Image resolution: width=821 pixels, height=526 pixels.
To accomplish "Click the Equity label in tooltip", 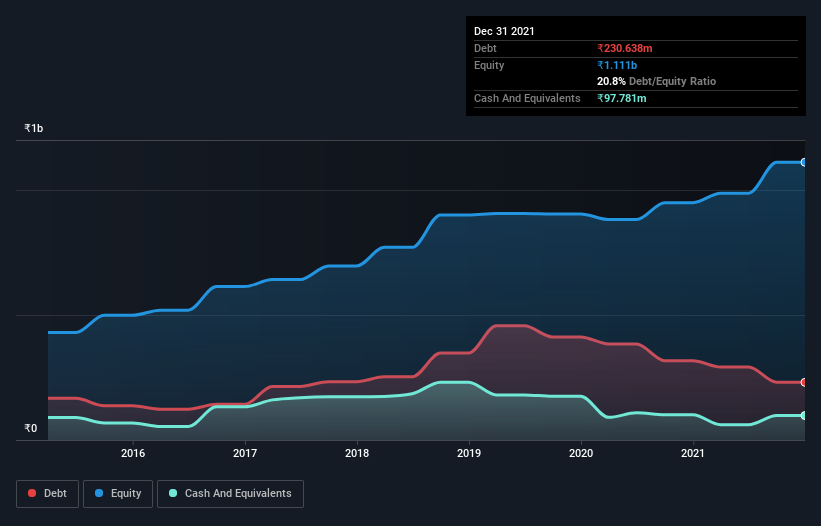I will tap(489, 65).
